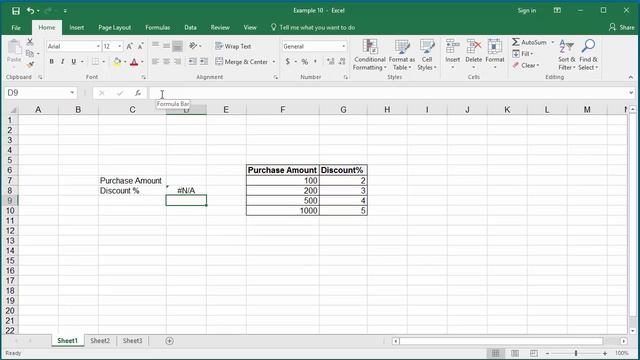Add a new sheet with the plus button
This screenshot has height=360, width=640.
click(169, 341)
